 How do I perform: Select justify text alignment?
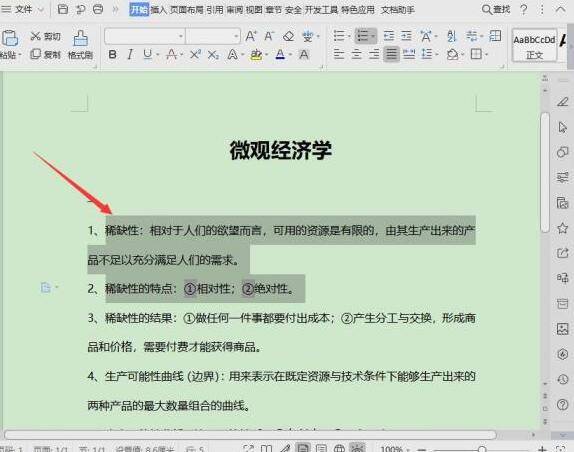(x=391, y=55)
